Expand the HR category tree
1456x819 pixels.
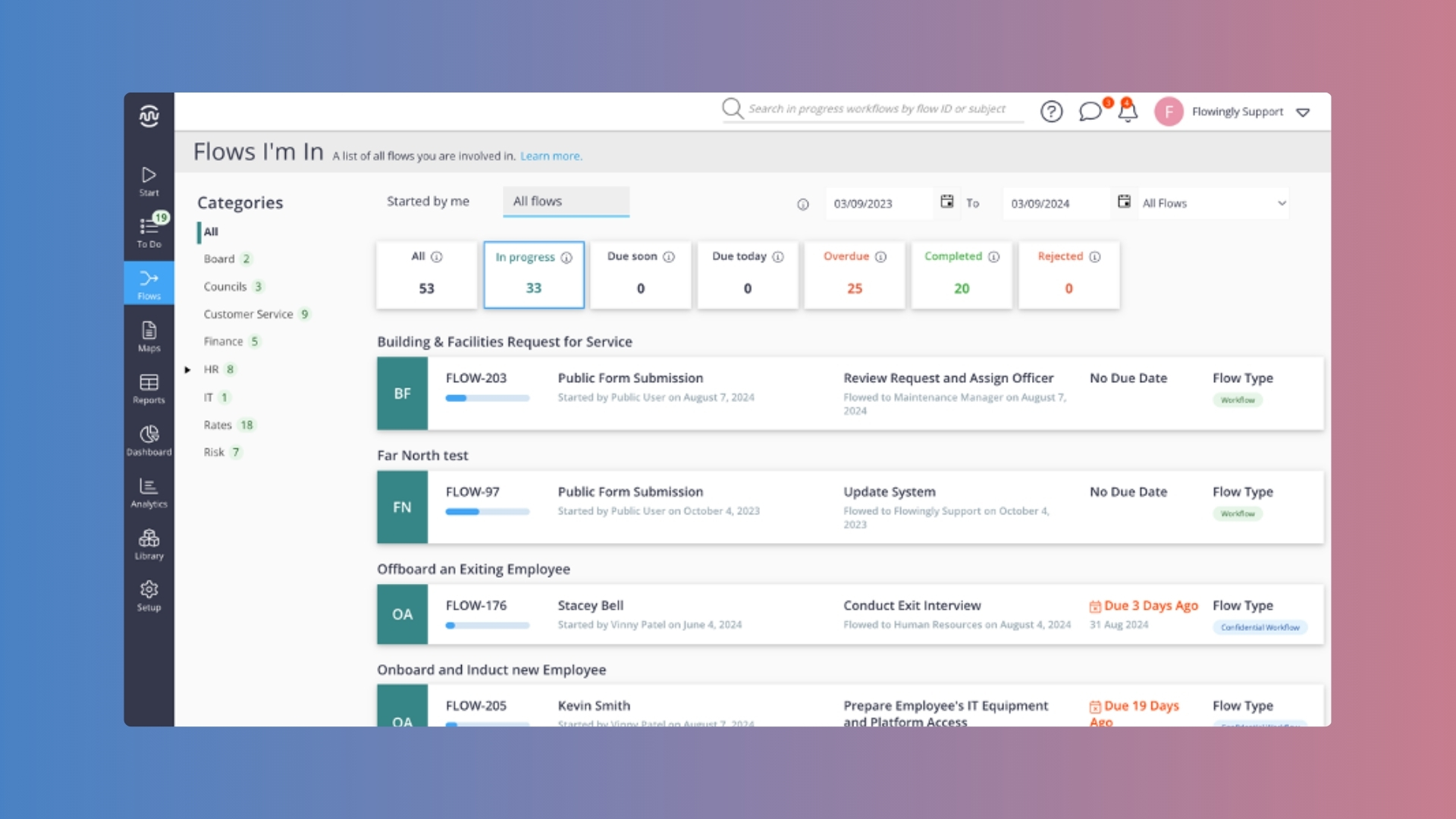187,369
